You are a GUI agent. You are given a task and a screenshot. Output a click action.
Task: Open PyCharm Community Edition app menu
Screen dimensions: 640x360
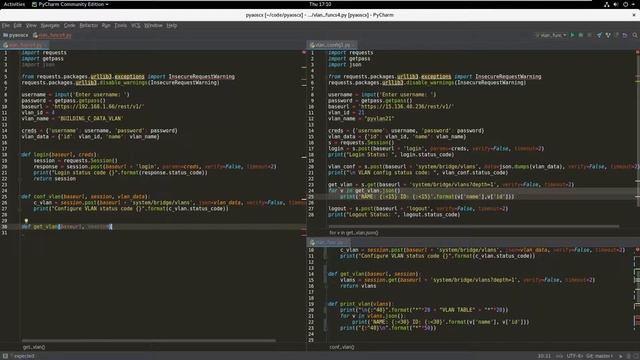tap(70, 4)
